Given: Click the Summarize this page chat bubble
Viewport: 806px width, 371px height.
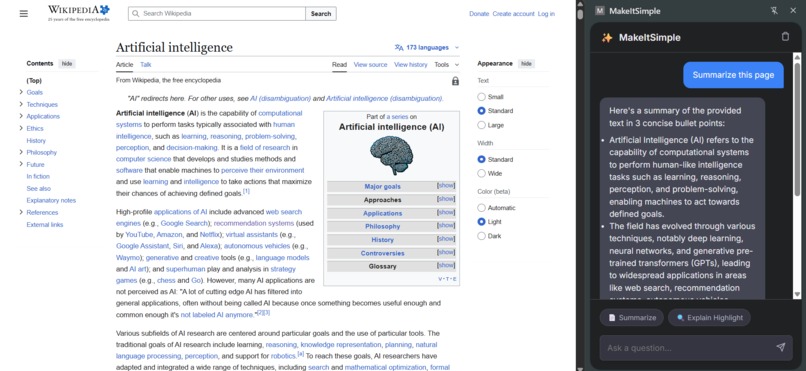Looking at the screenshot, I should pos(733,75).
